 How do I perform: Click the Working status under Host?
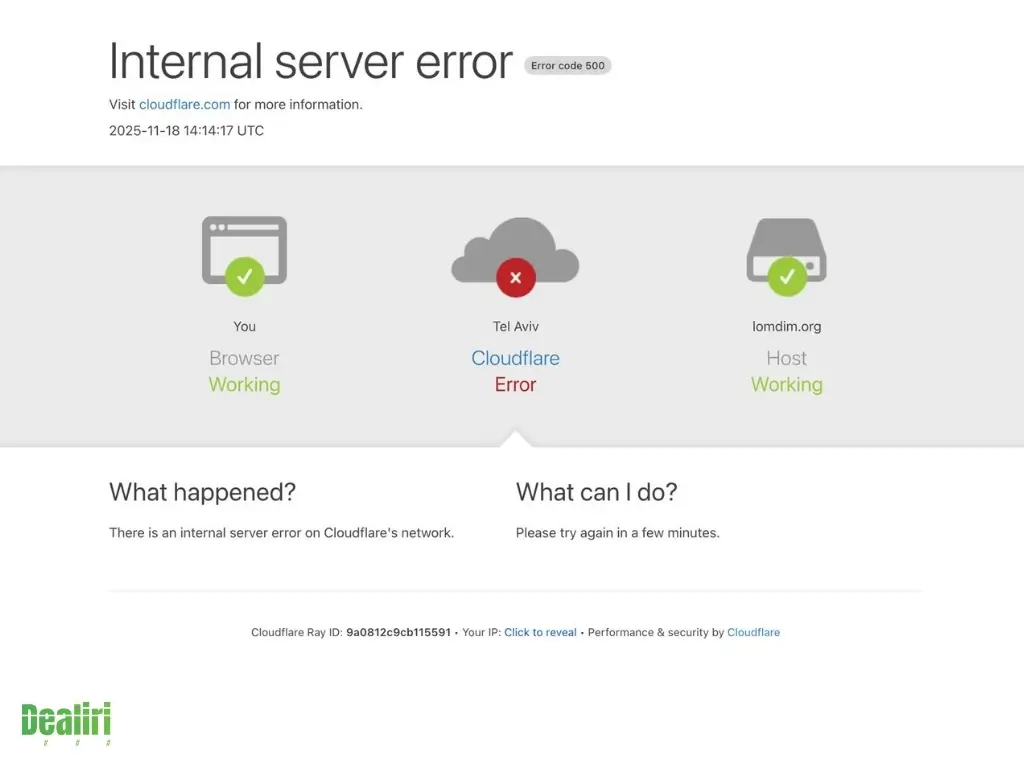[786, 385]
